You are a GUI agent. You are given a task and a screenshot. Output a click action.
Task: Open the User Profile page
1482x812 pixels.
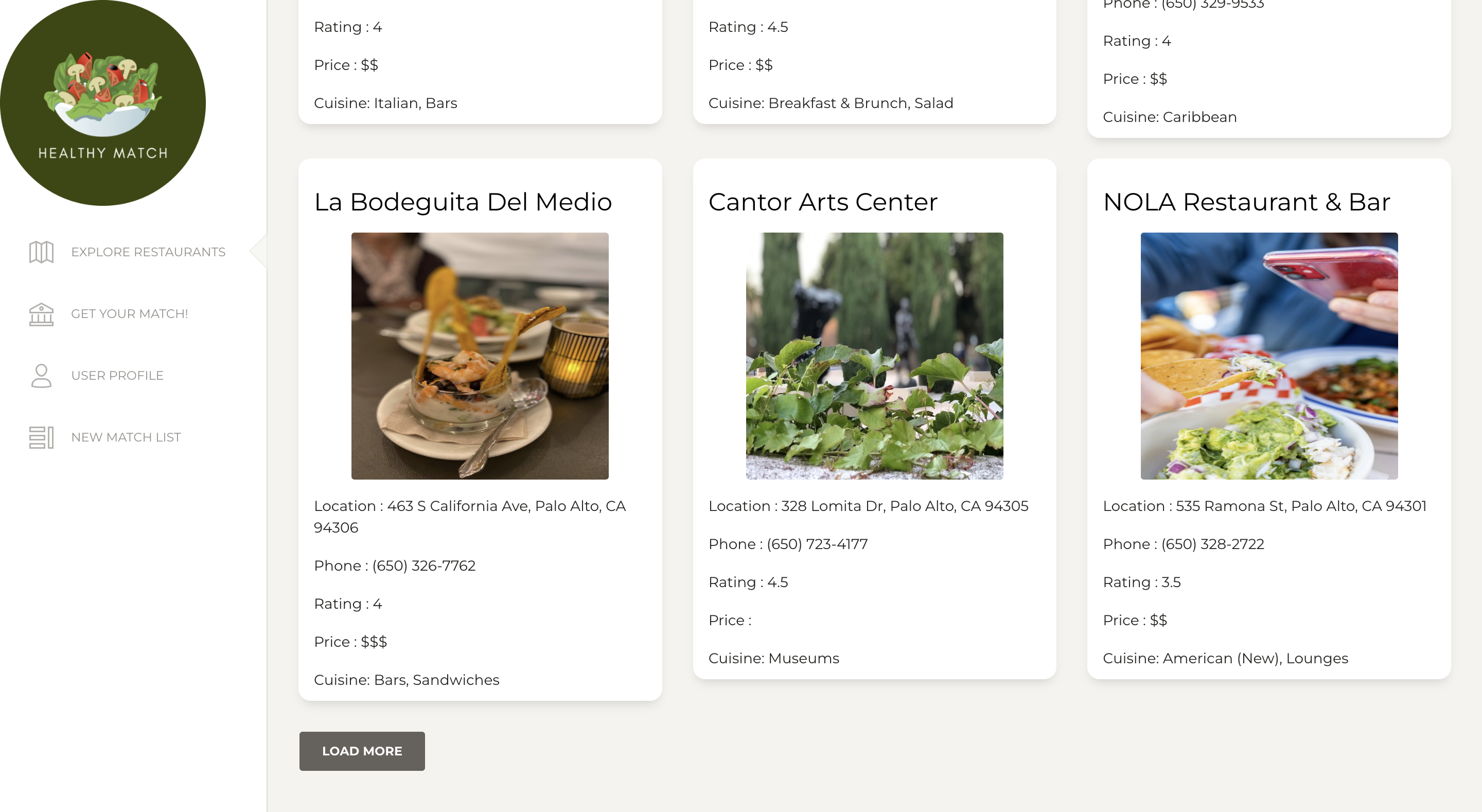[x=117, y=376]
